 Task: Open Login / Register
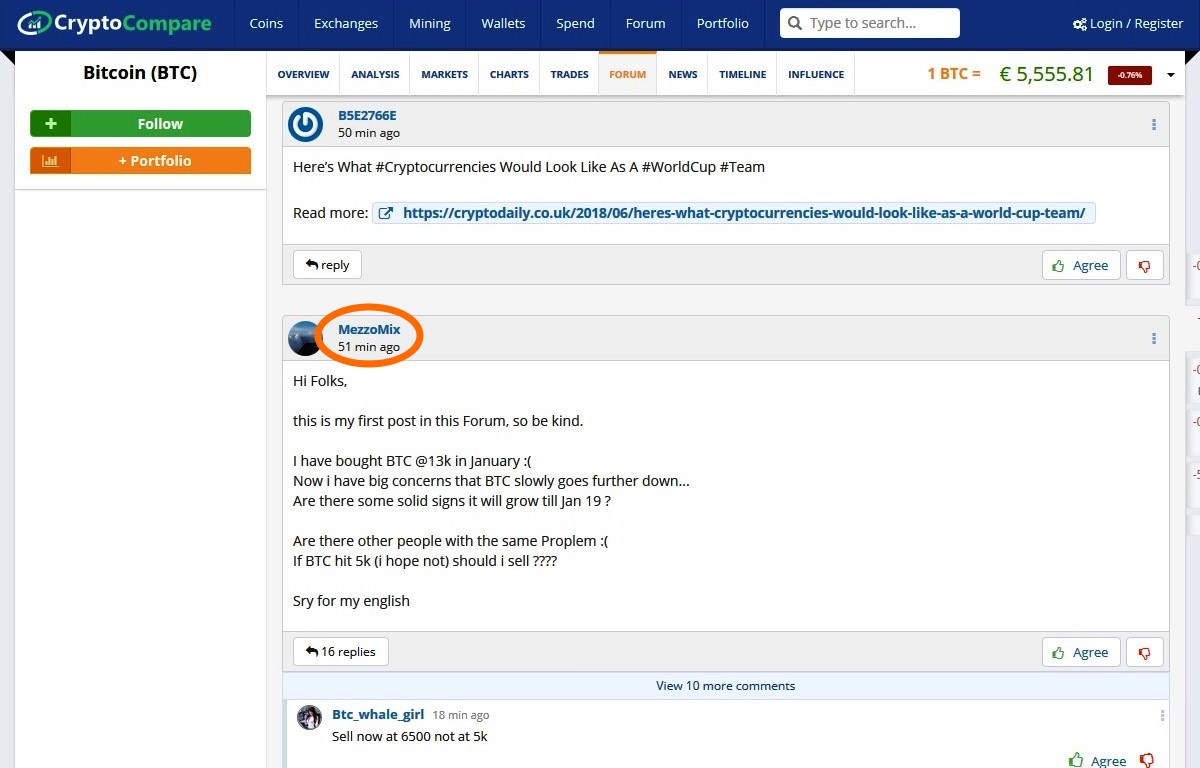[x=1128, y=24]
